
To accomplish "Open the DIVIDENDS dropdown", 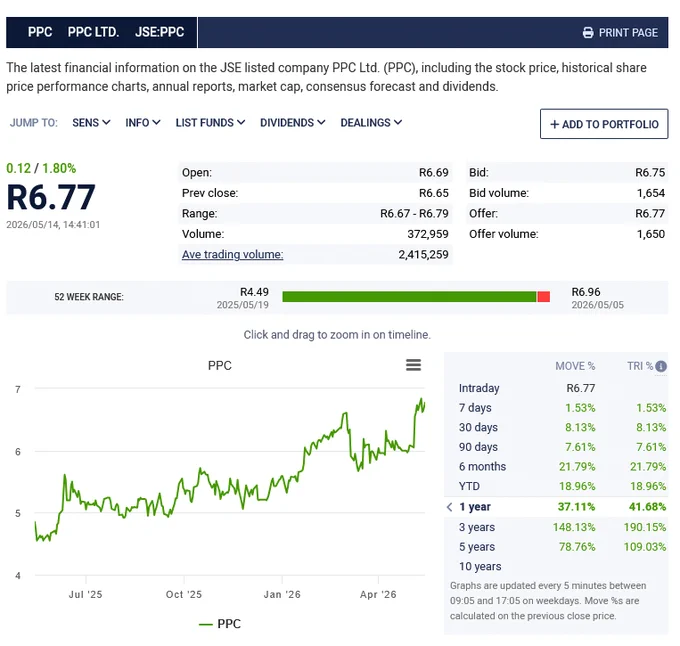I will tap(292, 123).
